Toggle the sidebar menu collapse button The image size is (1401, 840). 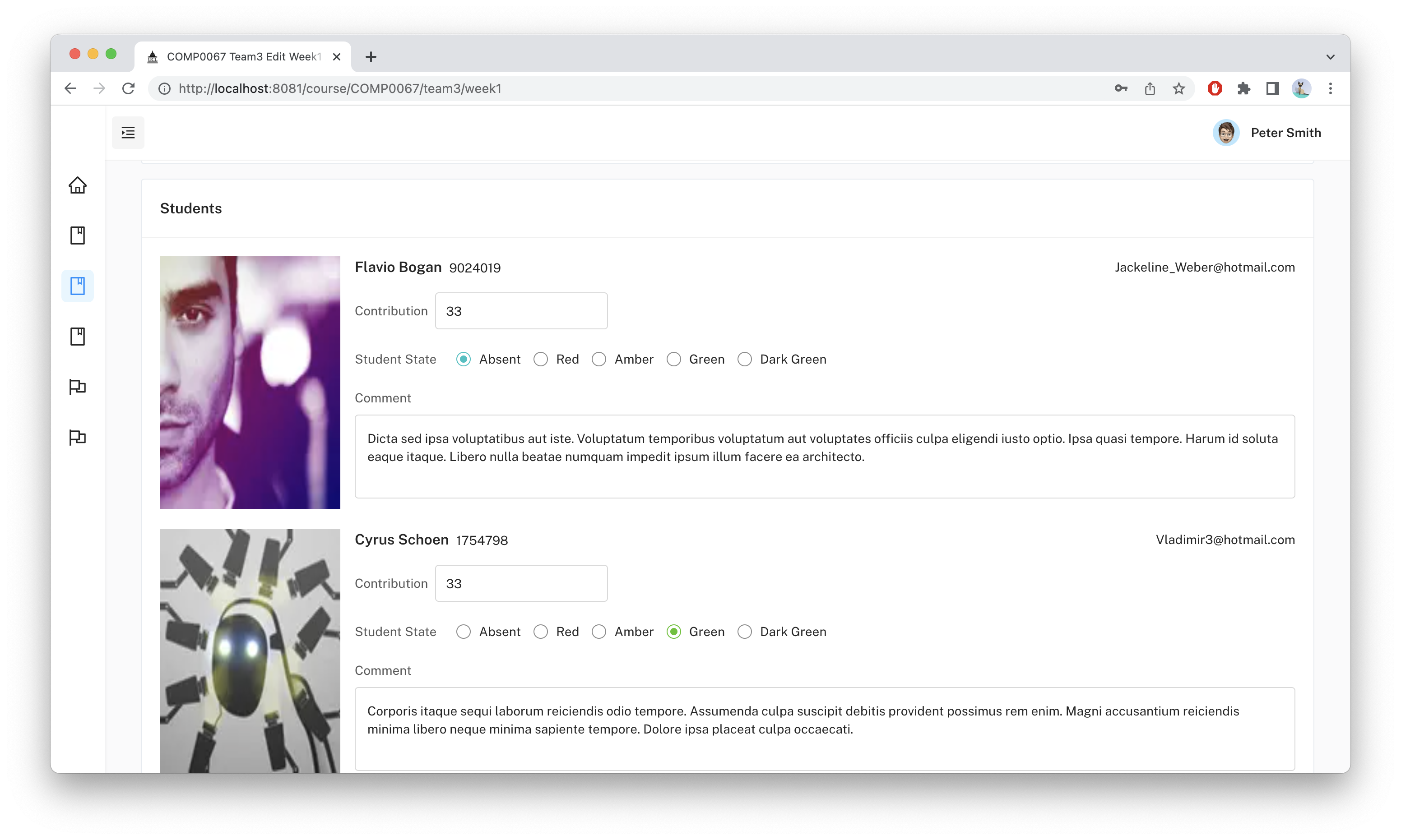(x=128, y=133)
